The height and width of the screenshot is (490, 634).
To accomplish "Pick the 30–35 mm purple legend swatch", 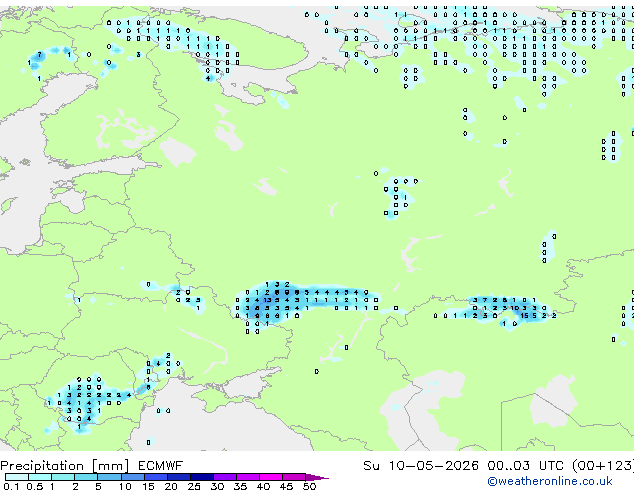I will (x=225, y=477).
